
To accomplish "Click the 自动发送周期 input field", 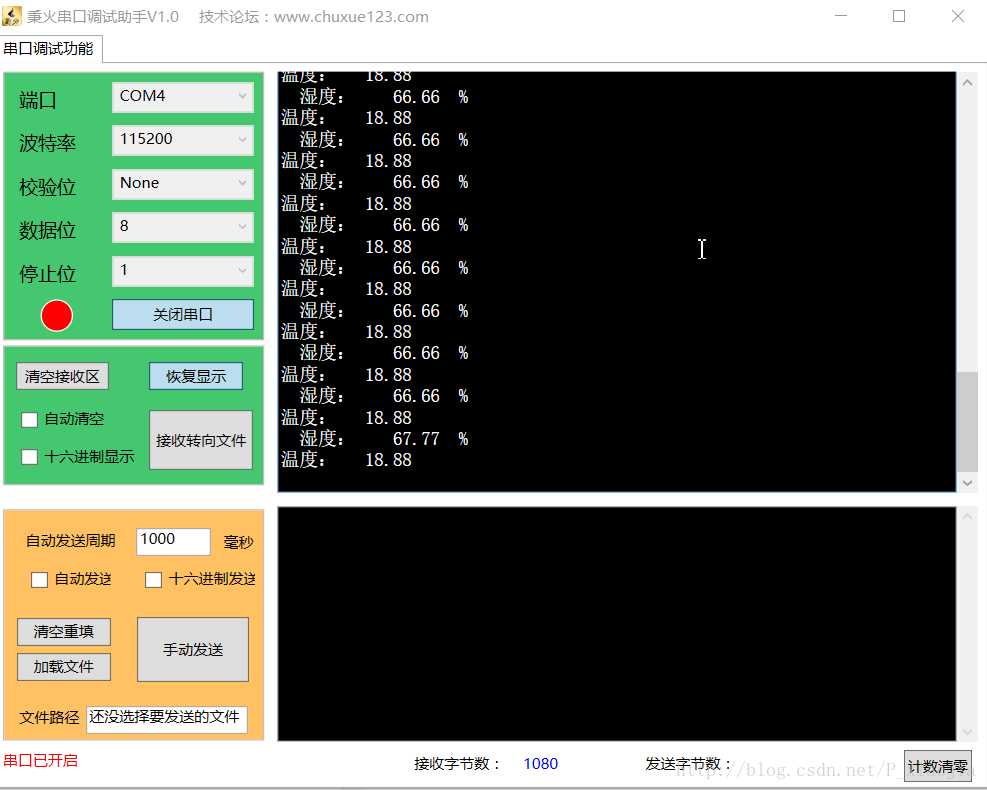I will pos(173,541).
